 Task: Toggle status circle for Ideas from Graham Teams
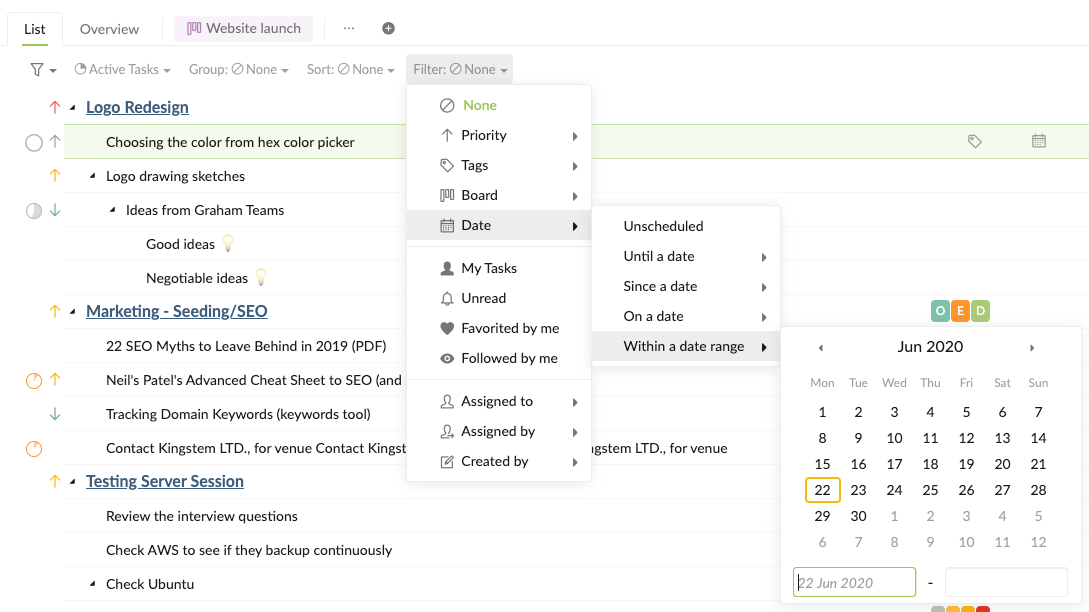tap(33, 210)
